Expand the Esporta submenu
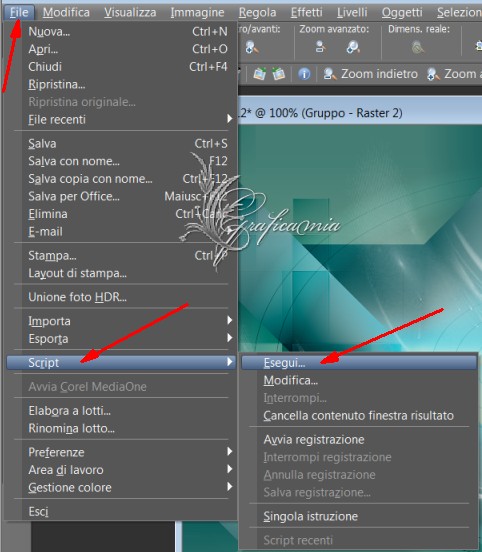The width and height of the screenshot is (482, 552). [x=121, y=338]
